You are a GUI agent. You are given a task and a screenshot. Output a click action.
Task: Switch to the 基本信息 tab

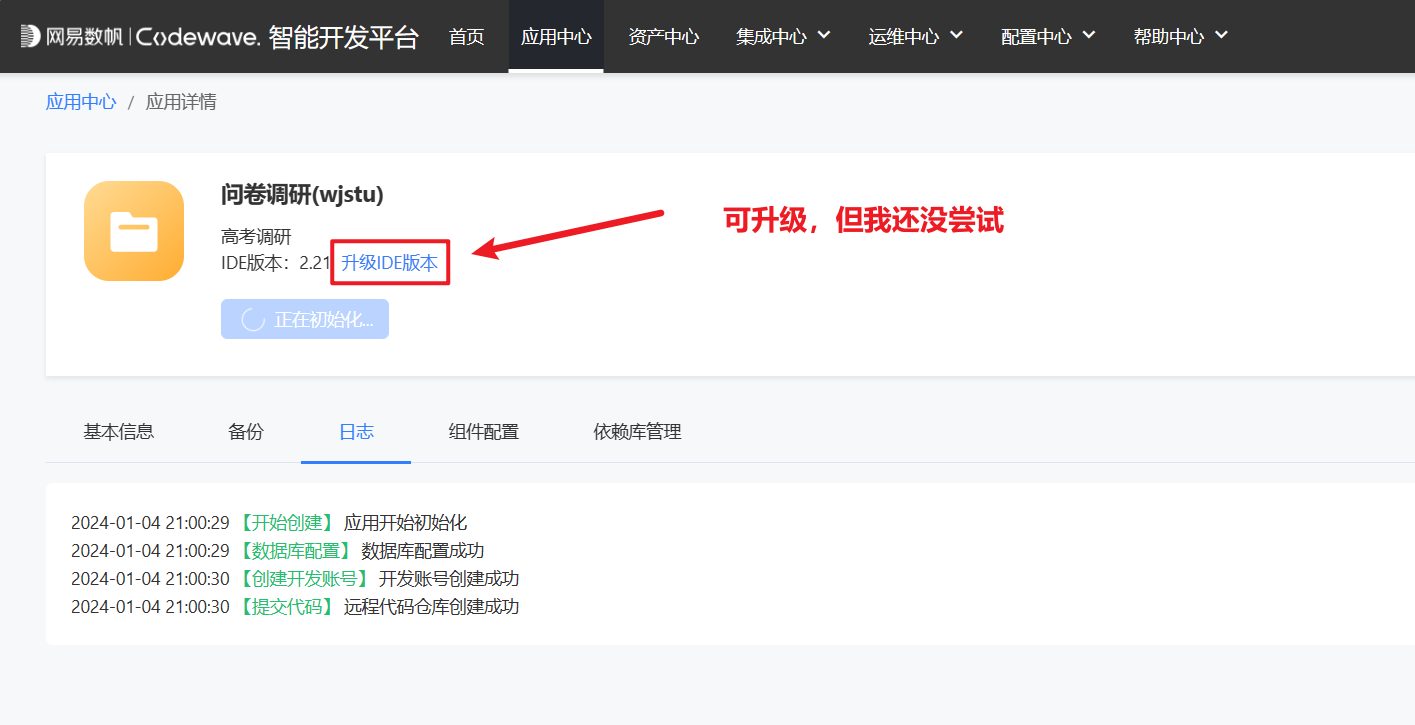click(x=118, y=432)
